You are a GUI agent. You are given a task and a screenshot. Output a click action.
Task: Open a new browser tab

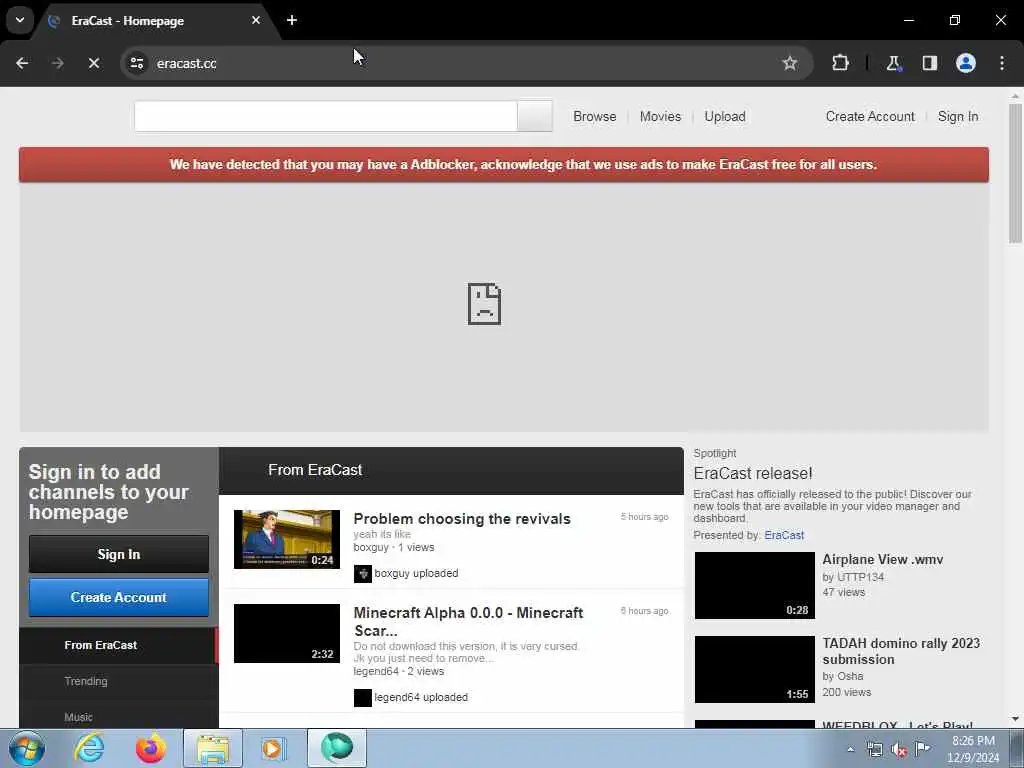pyautogui.click(x=292, y=20)
